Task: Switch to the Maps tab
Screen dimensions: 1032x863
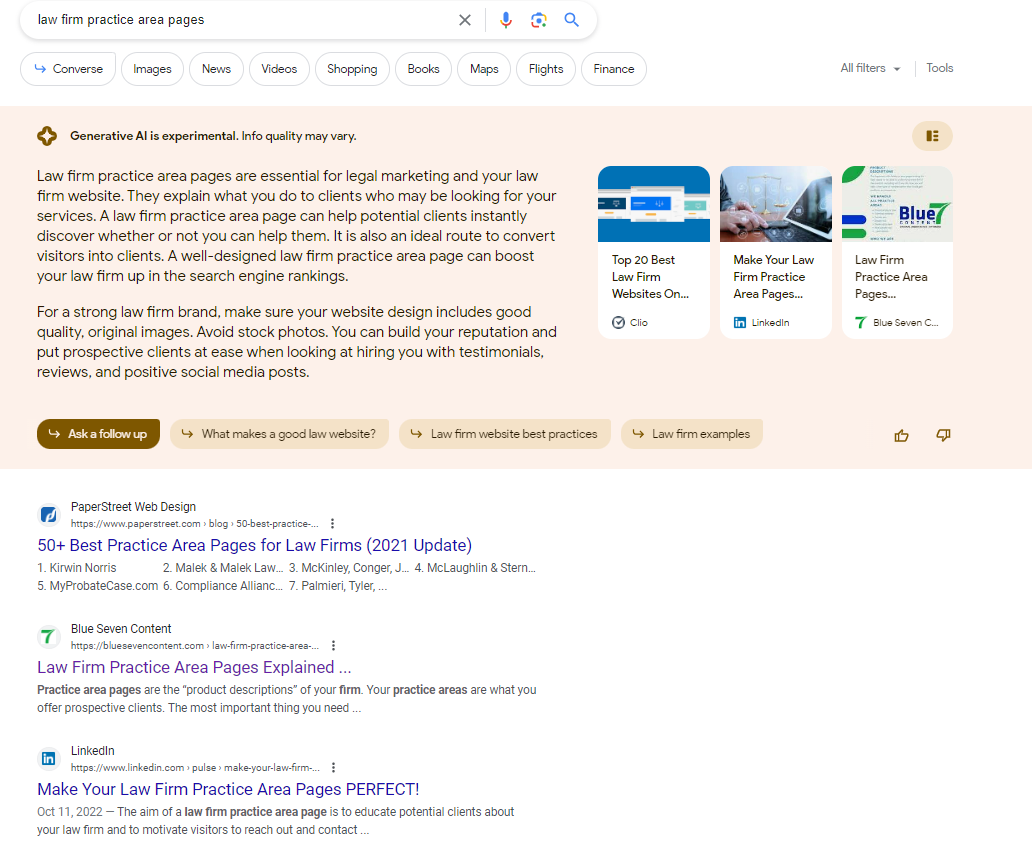Action: (484, 68)
